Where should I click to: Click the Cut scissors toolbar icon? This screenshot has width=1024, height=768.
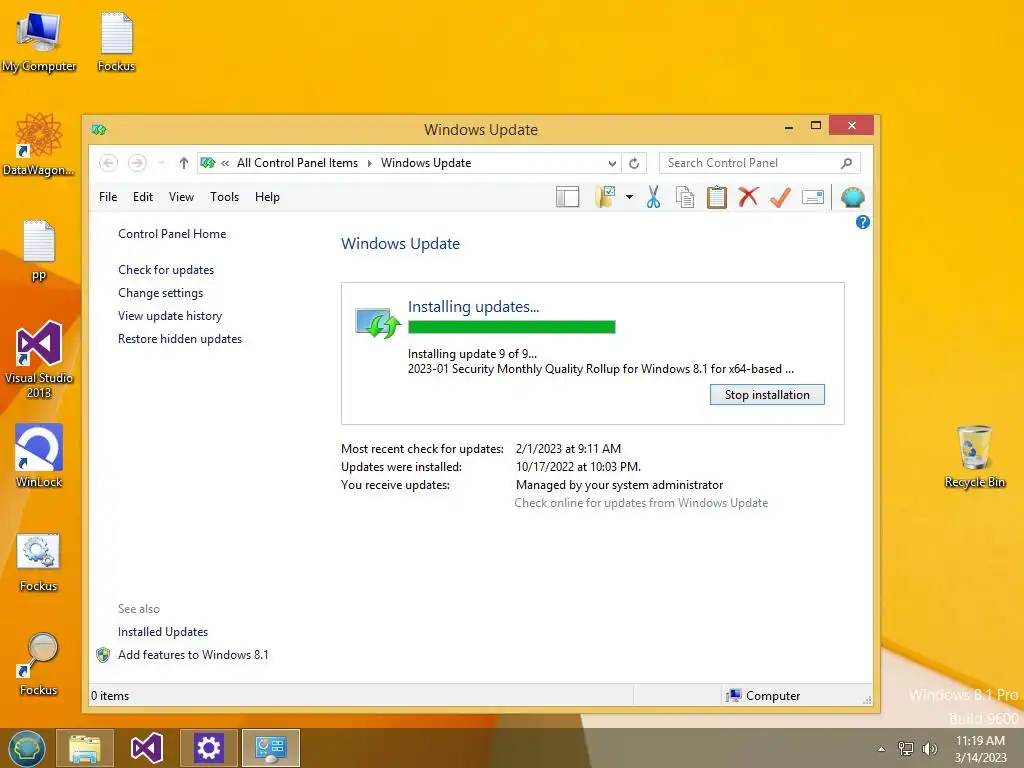(653, 197)
